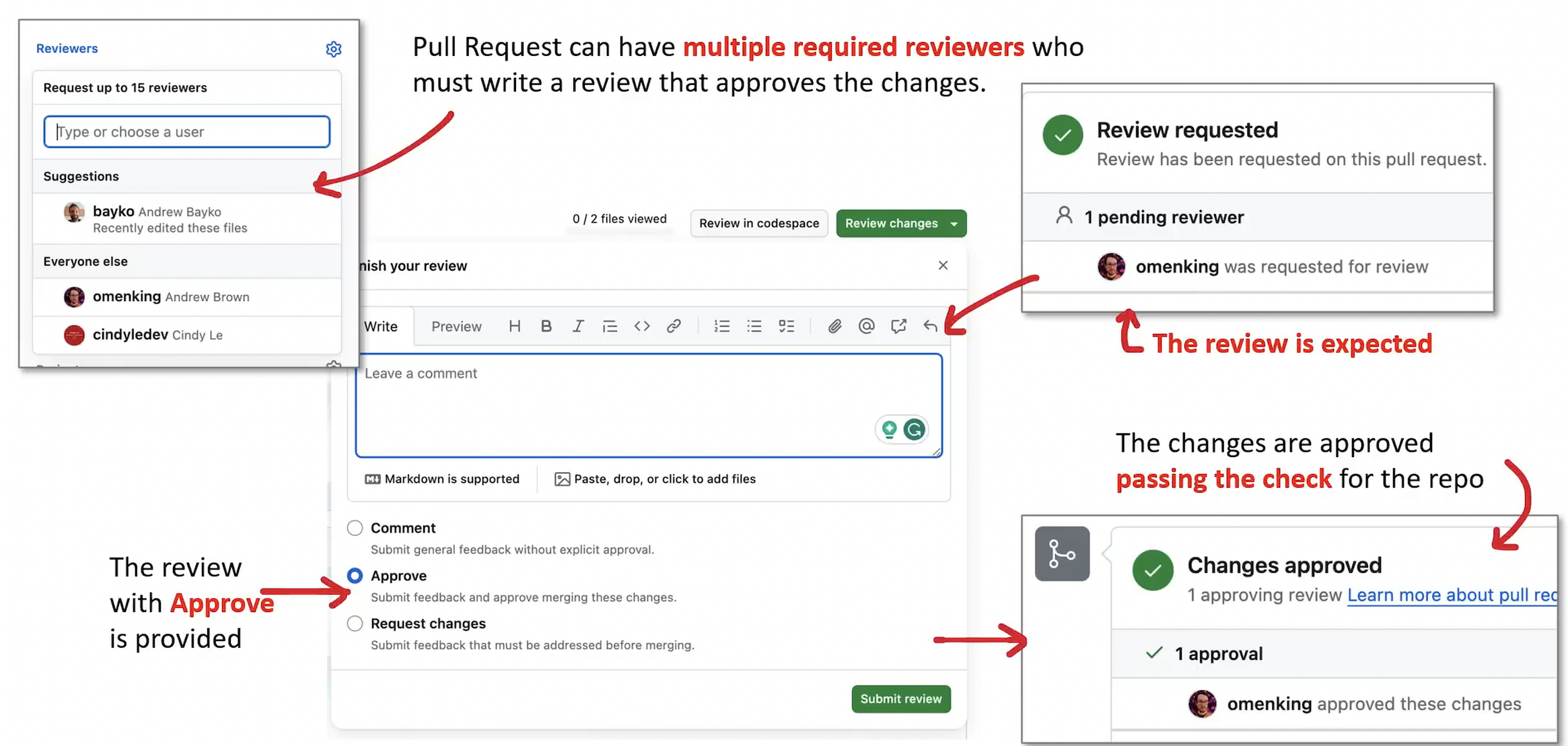Select the Comment radio option
Image resolution: width=1568 pixels, height=746 pixels.
coord(355,528)
